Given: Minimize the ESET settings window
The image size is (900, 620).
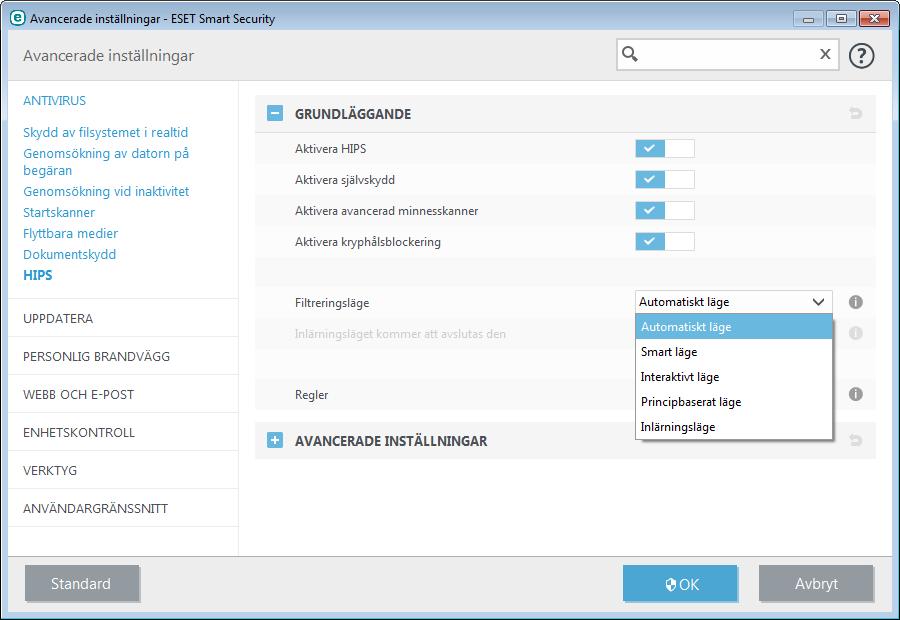Looking at the screenshot, I should [x=808, y=19].
